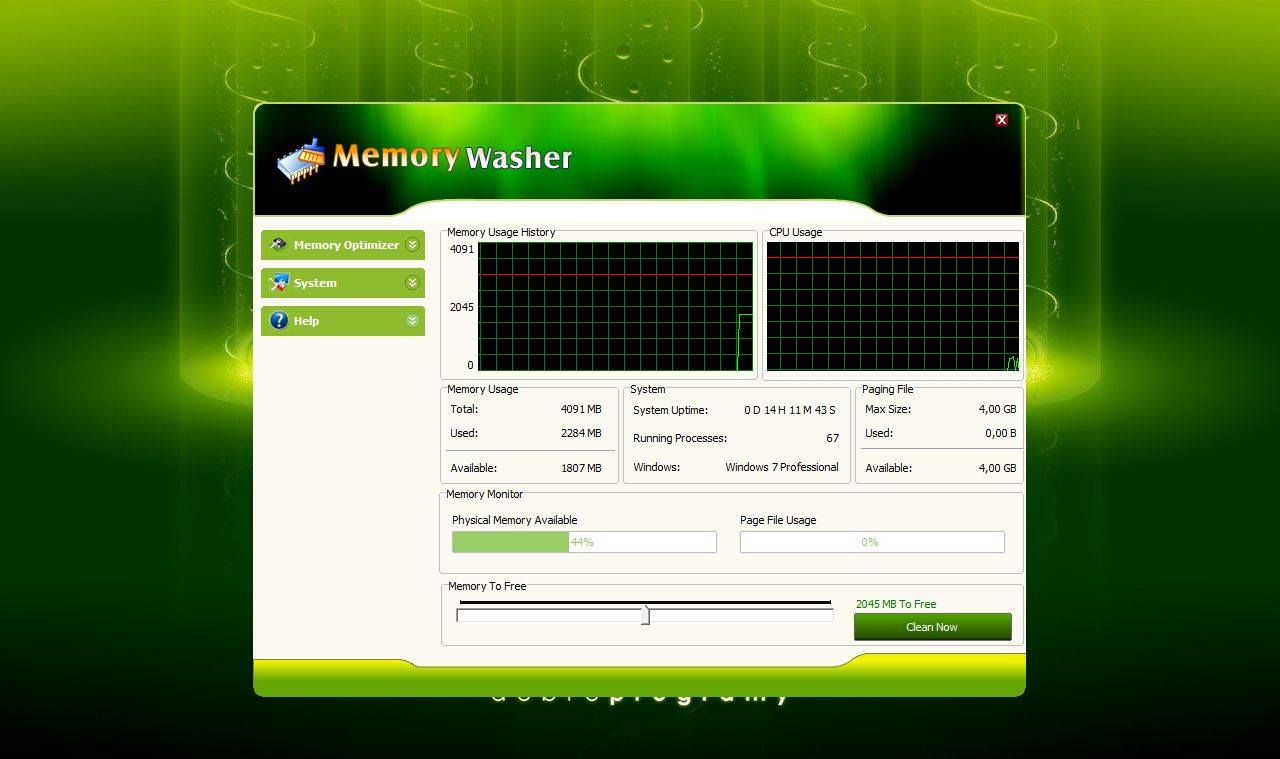Screen dimensions: 1280x759
Task: Close the Memory Washer window
Action: tap(1001, 120)
